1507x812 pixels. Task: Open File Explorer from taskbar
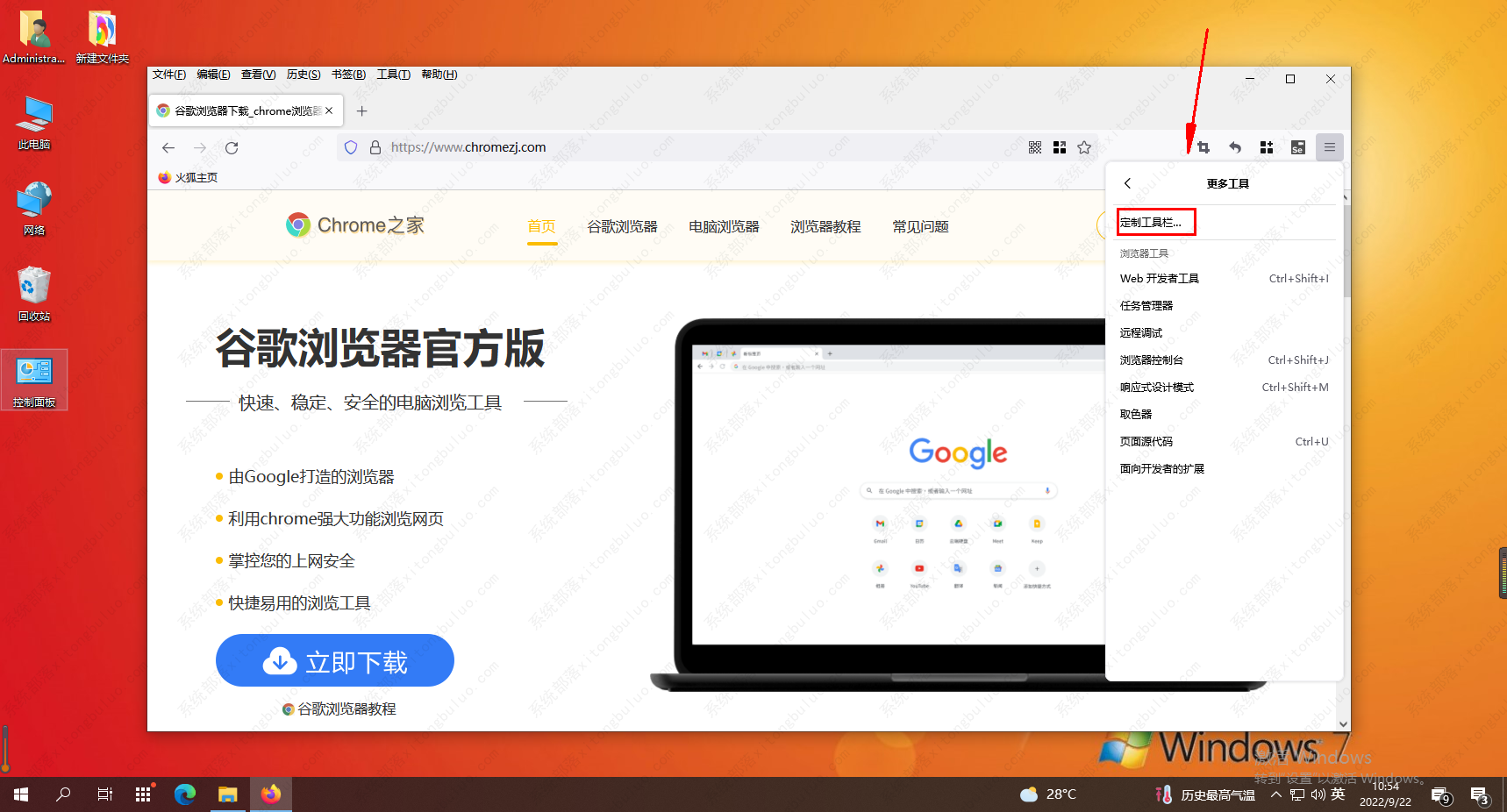(x=228, y=794)
